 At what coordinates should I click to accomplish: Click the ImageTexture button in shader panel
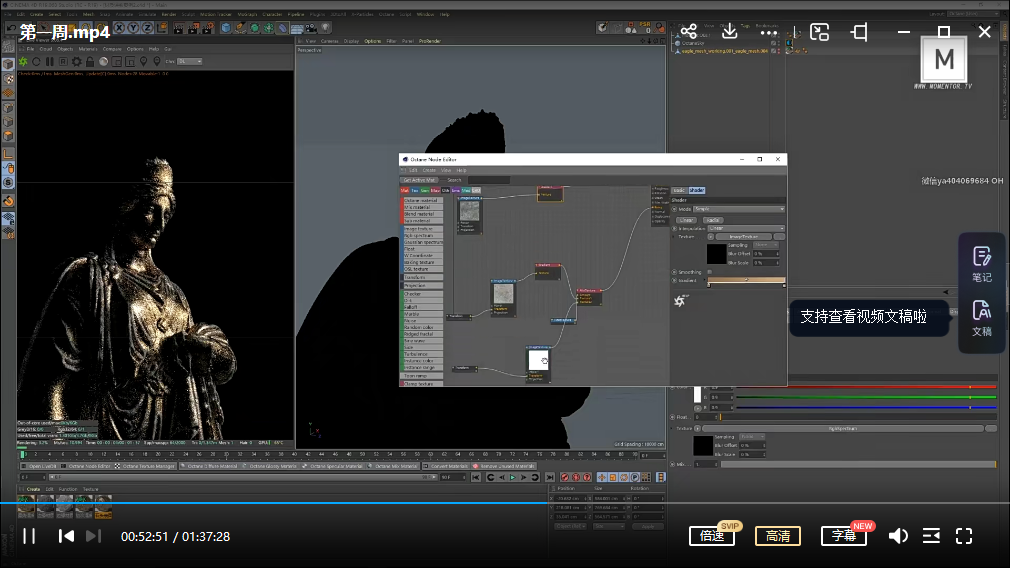[744, 237]
